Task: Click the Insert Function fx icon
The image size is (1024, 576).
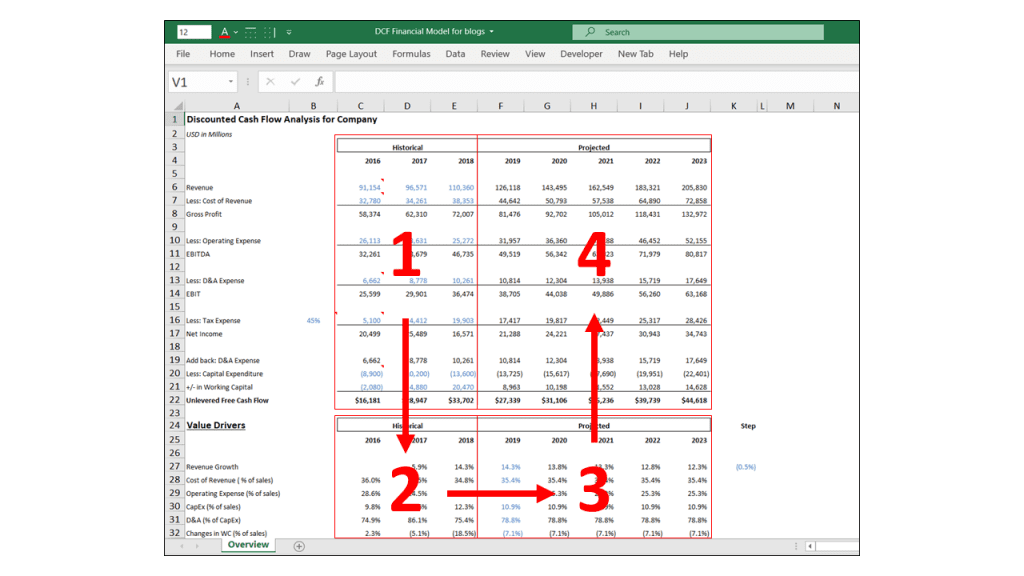Action: 319,82
